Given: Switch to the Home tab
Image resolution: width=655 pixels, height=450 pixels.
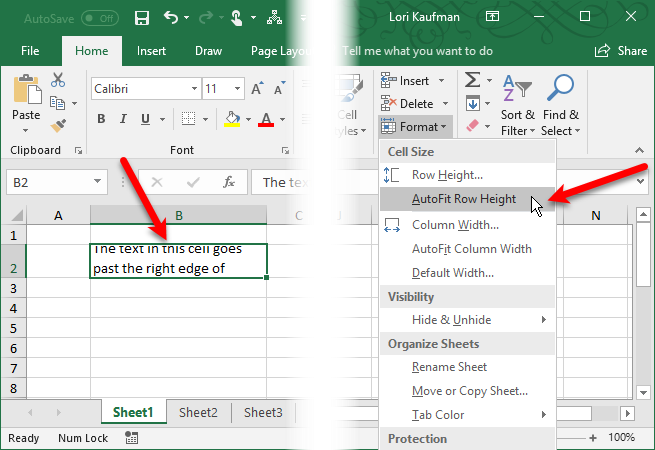Looking at the screenshot, I should coord(91,51).
